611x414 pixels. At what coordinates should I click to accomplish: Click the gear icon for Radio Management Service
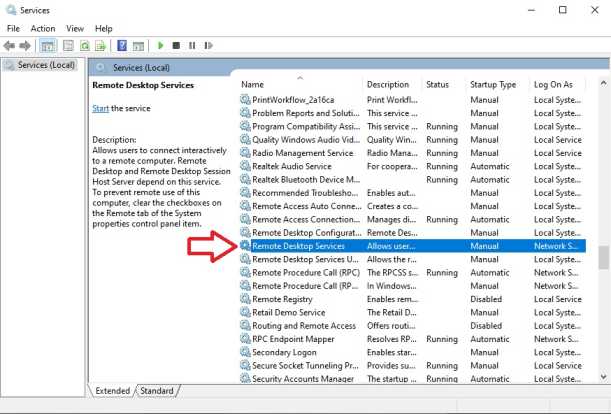(x=245, y=153)
